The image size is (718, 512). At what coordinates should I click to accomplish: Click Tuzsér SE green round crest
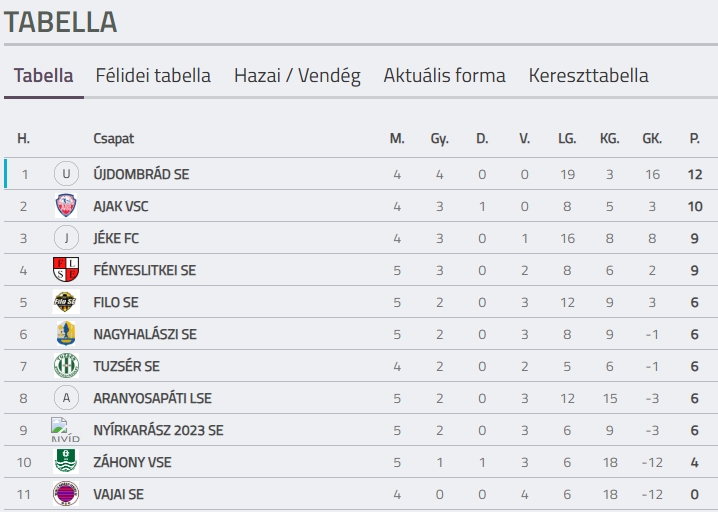(x=66, y=366)
